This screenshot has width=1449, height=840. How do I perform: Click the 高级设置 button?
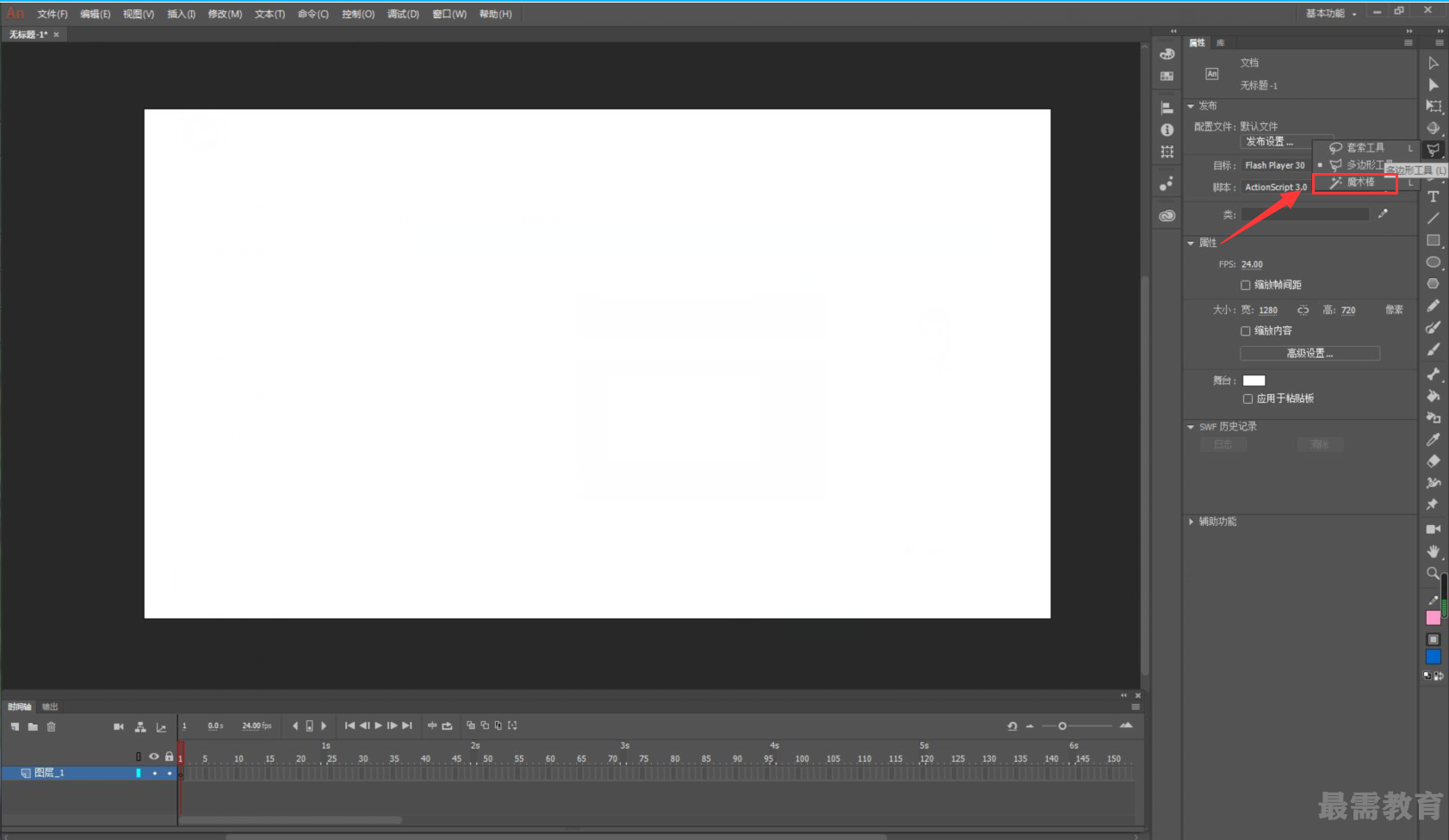pyautogui.click(x=1310, y=353)
